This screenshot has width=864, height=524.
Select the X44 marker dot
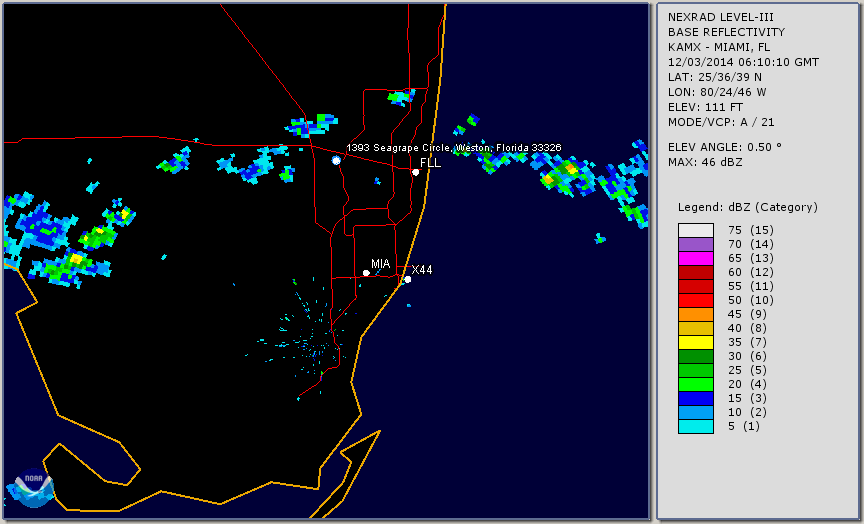408,279
